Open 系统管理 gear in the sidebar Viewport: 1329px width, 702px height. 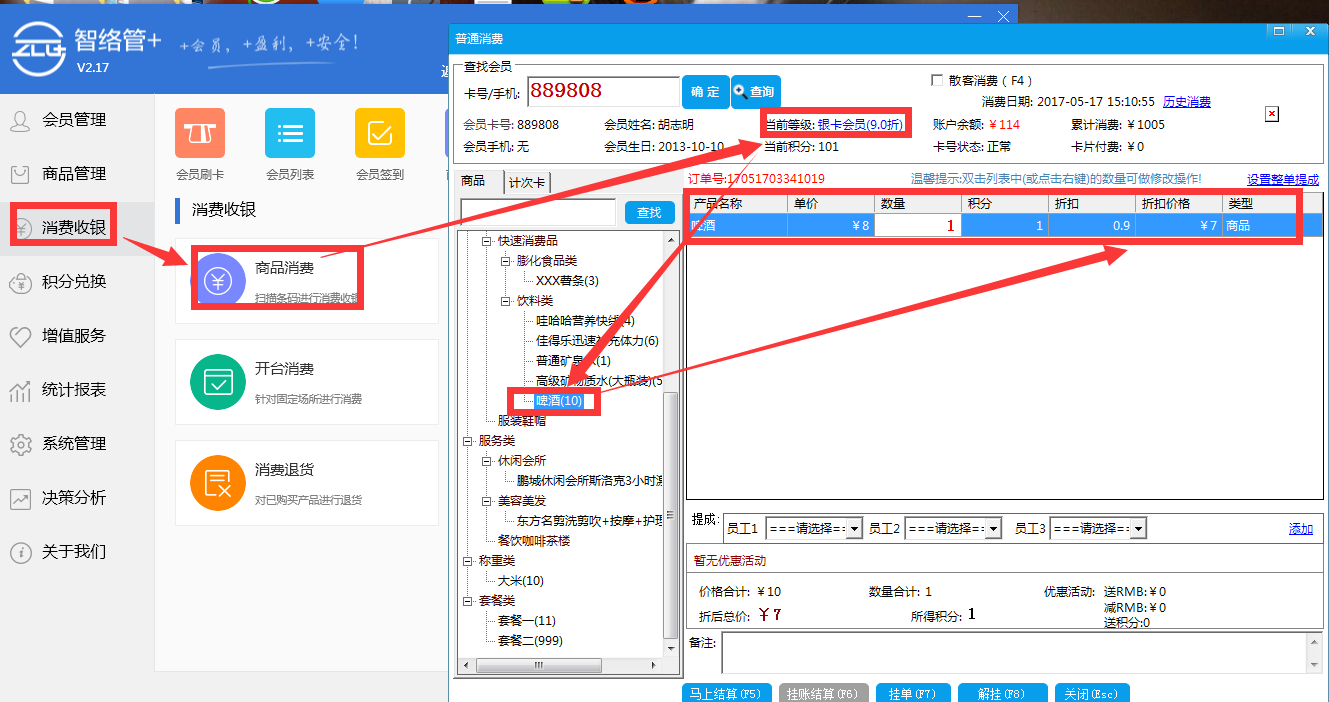click(x=73, y=444)
